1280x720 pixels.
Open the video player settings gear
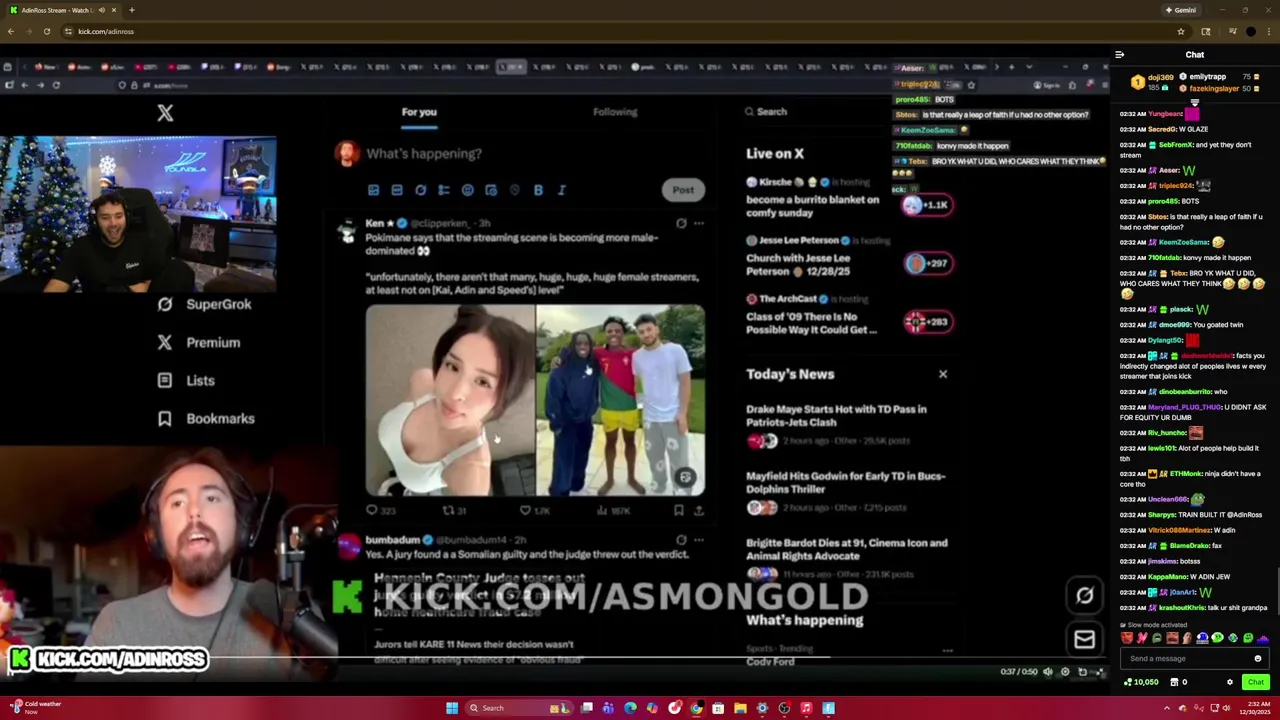[x=1065, y=672]
